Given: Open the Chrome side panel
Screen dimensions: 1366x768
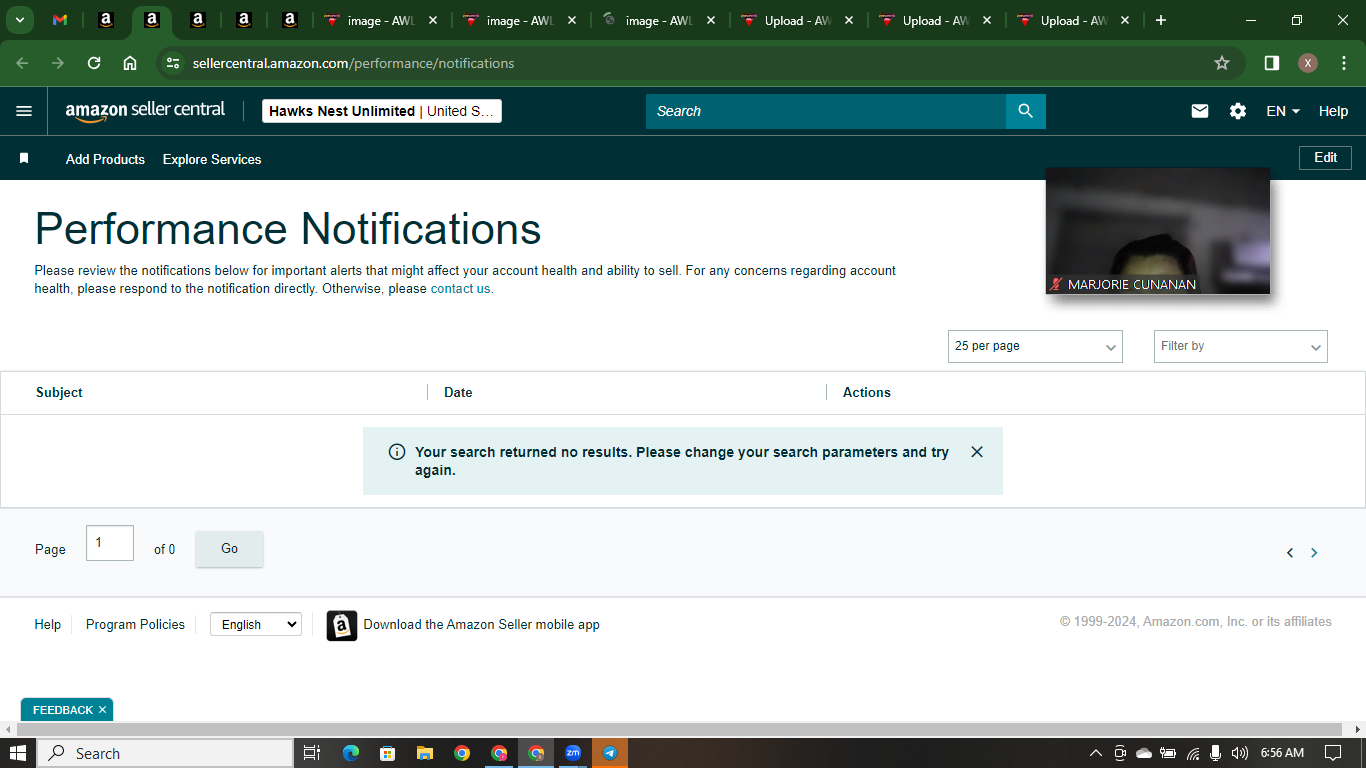Looking at the screenshot, I should (1272, 63).
